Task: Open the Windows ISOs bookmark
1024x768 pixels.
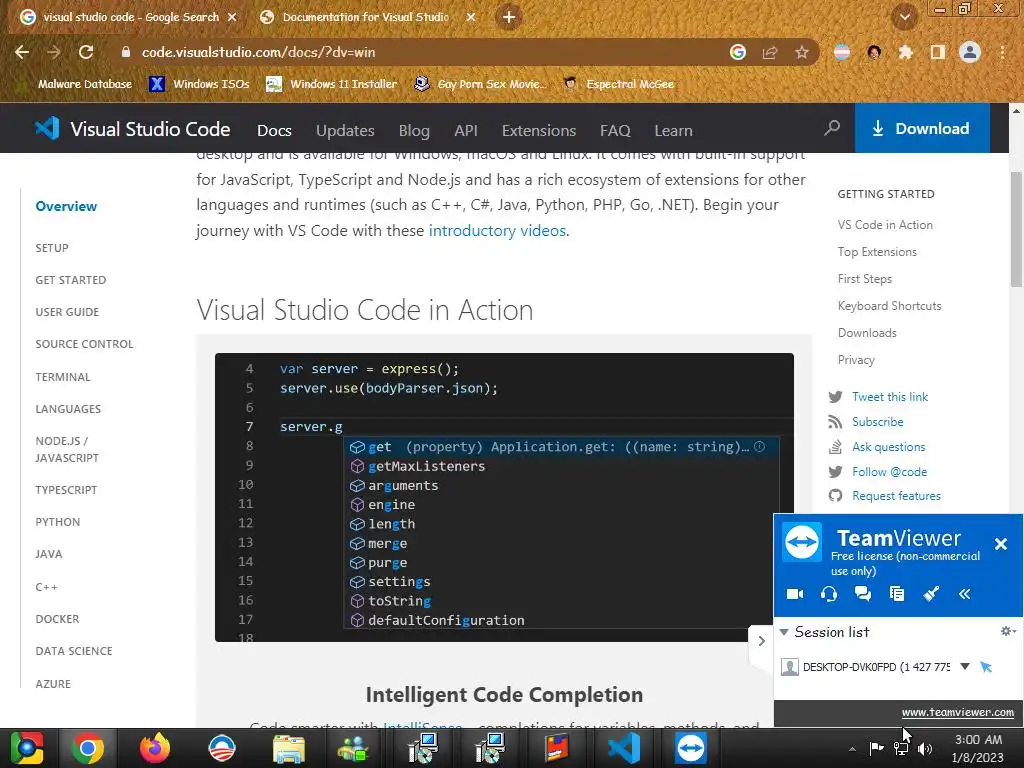Action: [x=200, y=84]
